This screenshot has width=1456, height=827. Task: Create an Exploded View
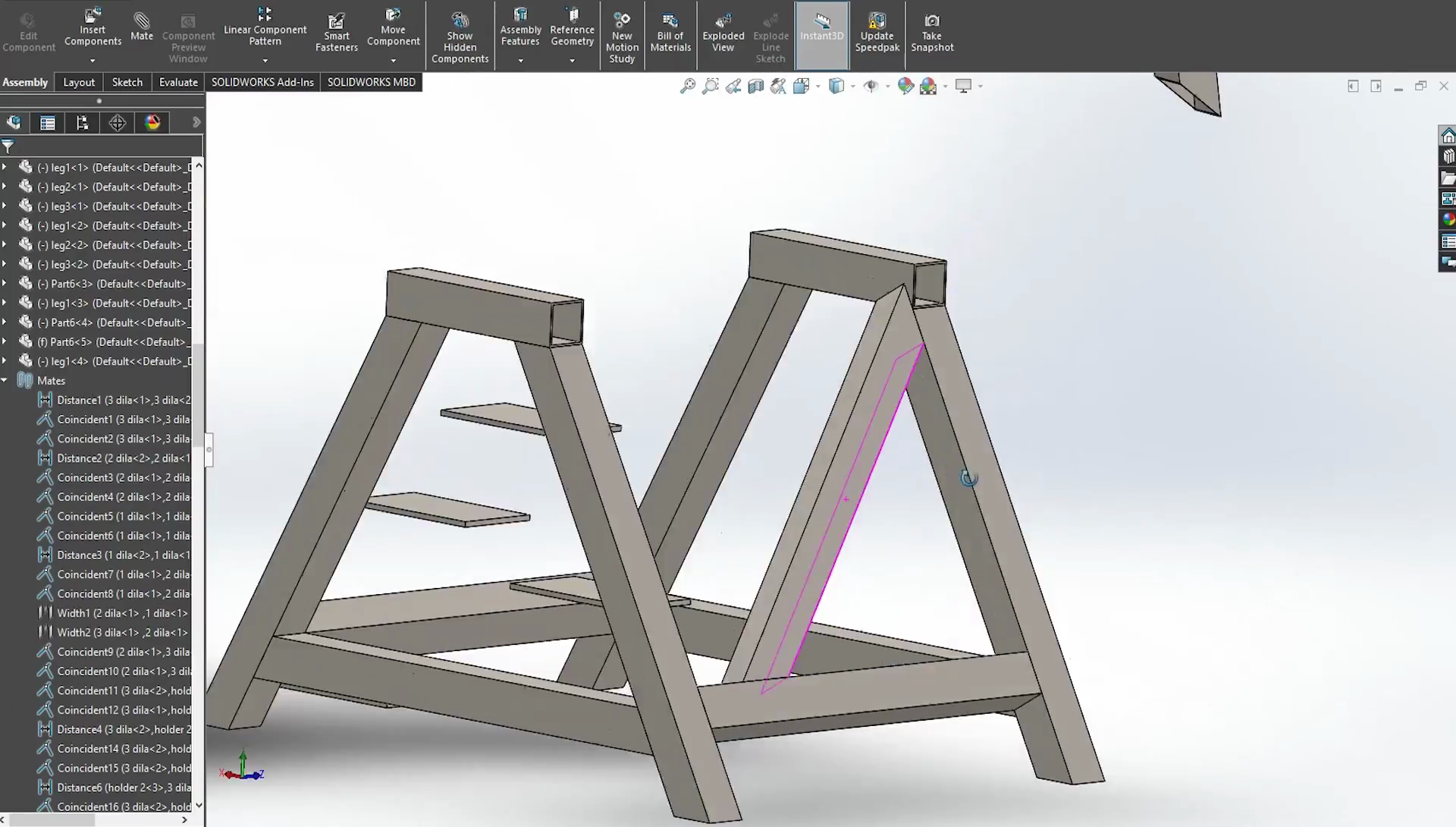click(x=722, y=30)
